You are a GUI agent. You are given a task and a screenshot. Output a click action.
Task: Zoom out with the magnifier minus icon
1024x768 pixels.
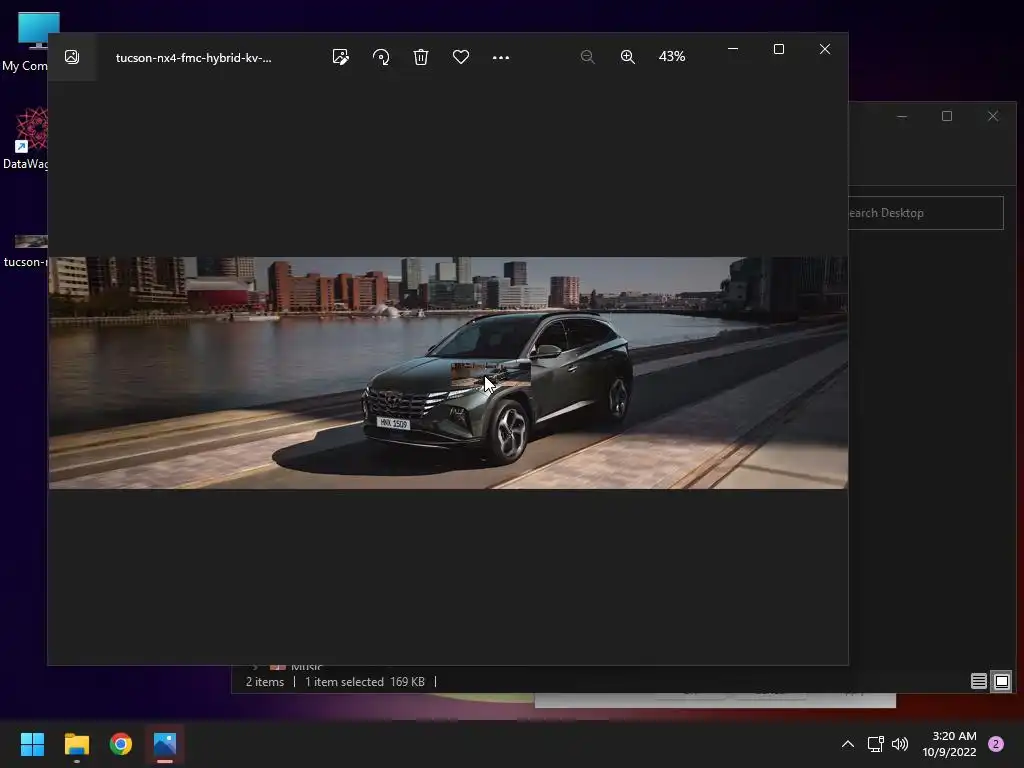tap(587, 57)
